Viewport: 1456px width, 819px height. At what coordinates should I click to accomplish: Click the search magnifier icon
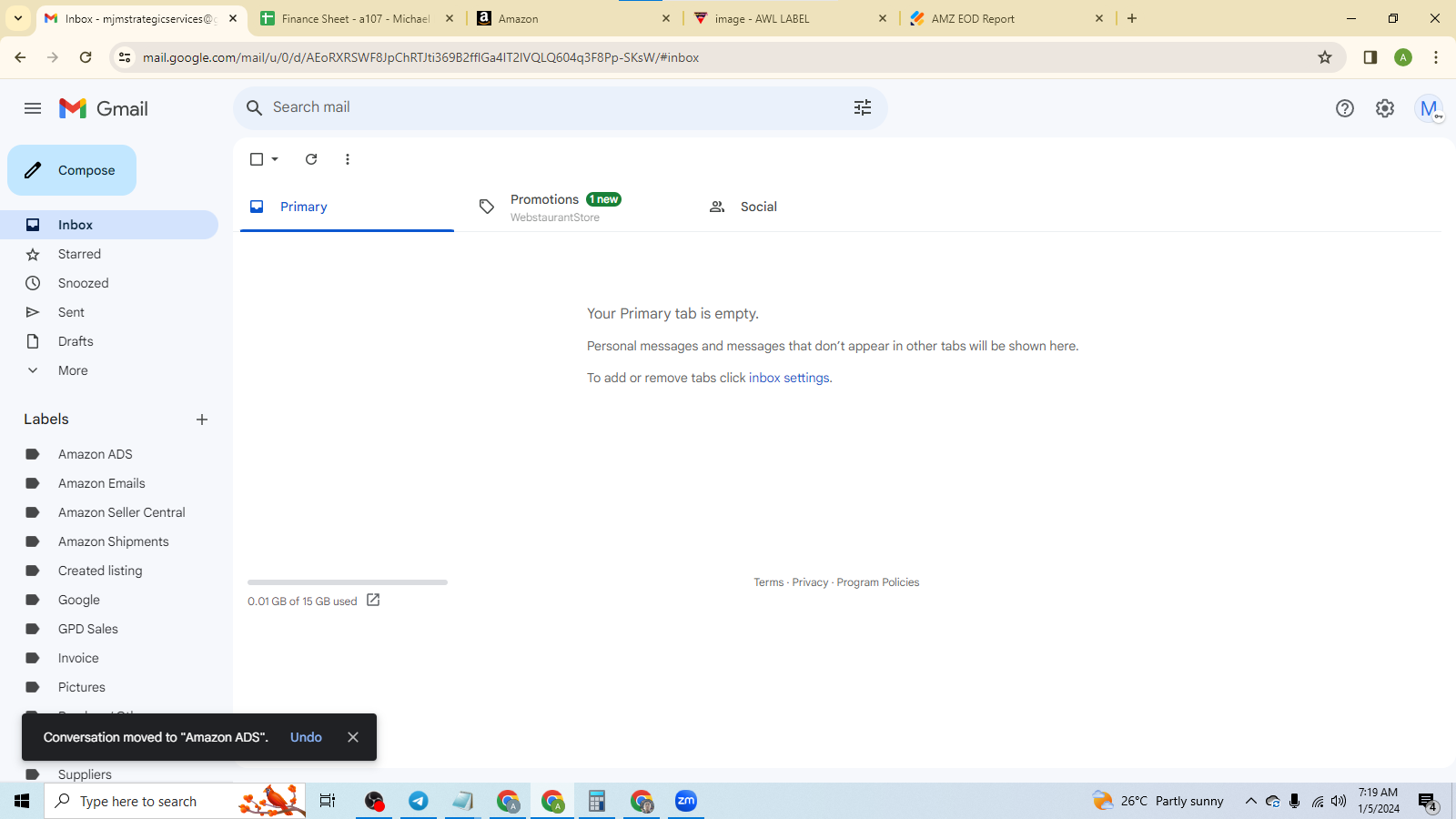tap(255, 107)
